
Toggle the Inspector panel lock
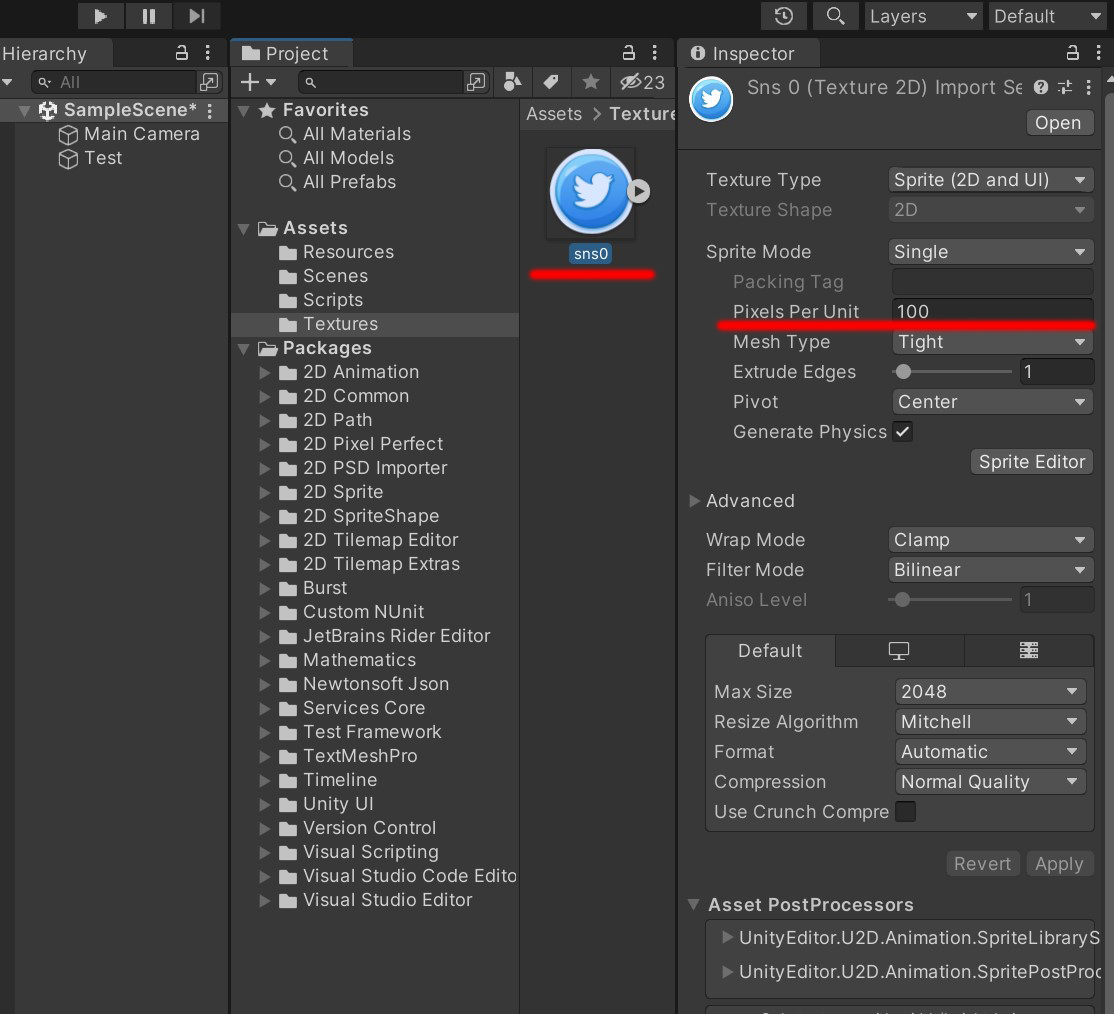pyautogui.click(x=1073, y=53)
